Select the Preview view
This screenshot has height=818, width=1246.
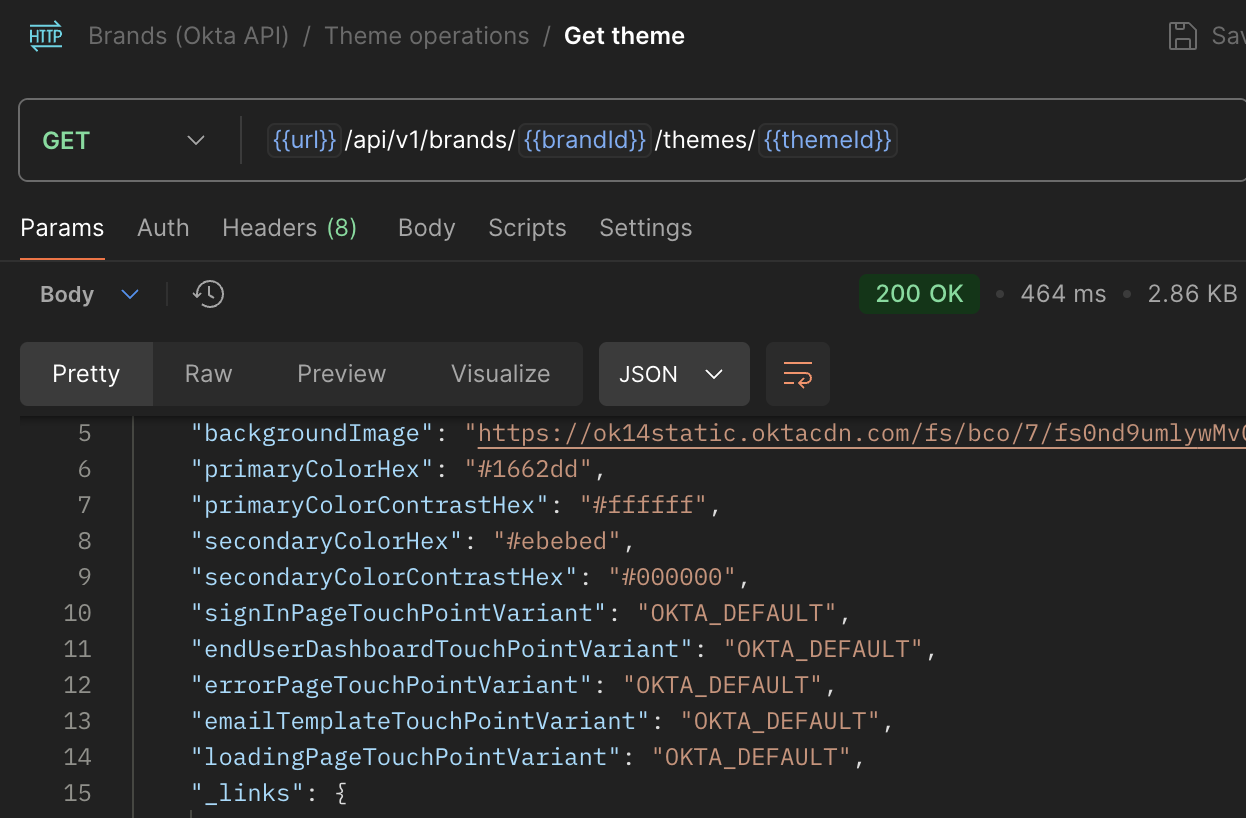click(x=341, y=374)
